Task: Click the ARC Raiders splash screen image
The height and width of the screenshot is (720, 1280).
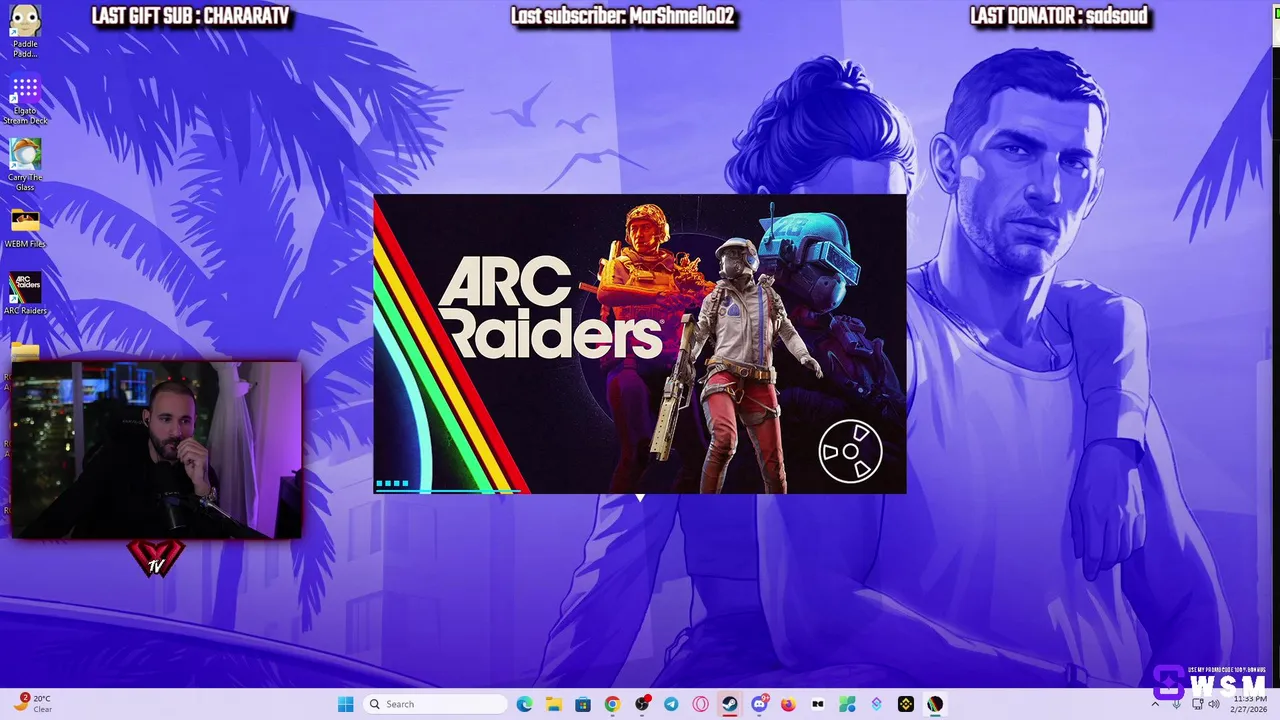Action: pyautogui.click(x=640, y=344)
